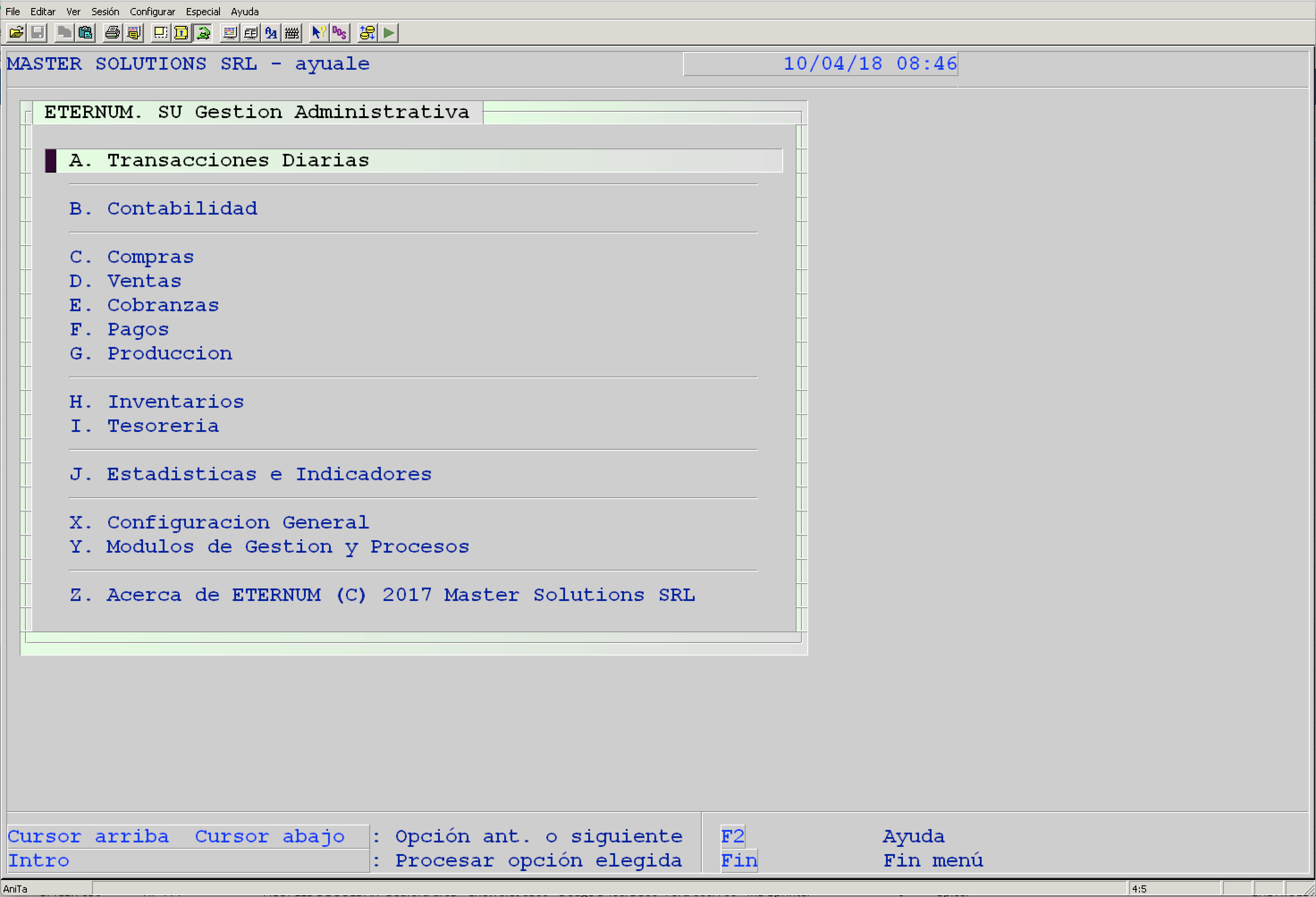The image size is (1316, 897).
Task: Select J. Estadisticas e Indicadores option
Action: (250, 474)
